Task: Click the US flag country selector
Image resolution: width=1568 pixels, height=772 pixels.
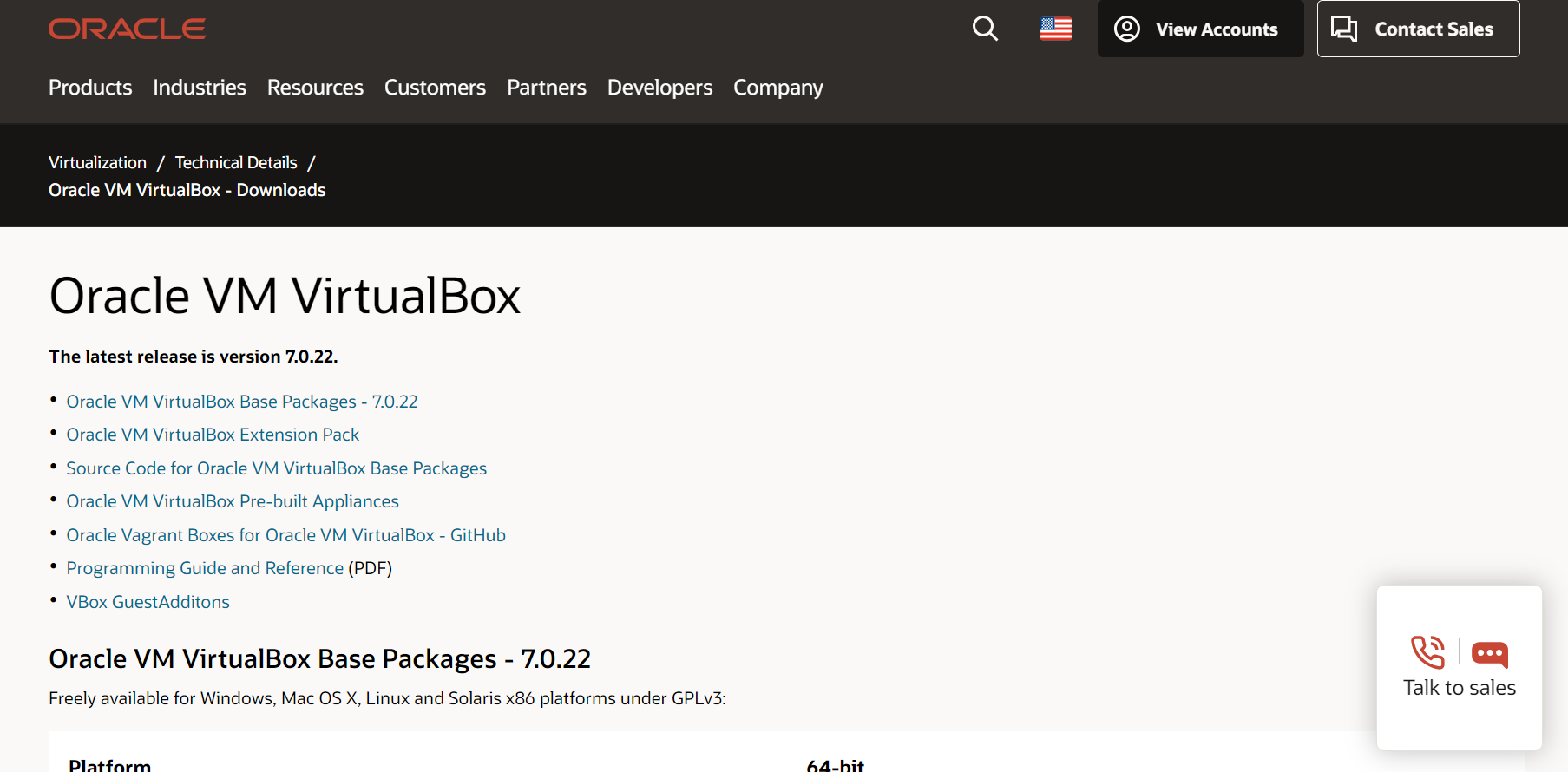Action: click(1056, 29)
